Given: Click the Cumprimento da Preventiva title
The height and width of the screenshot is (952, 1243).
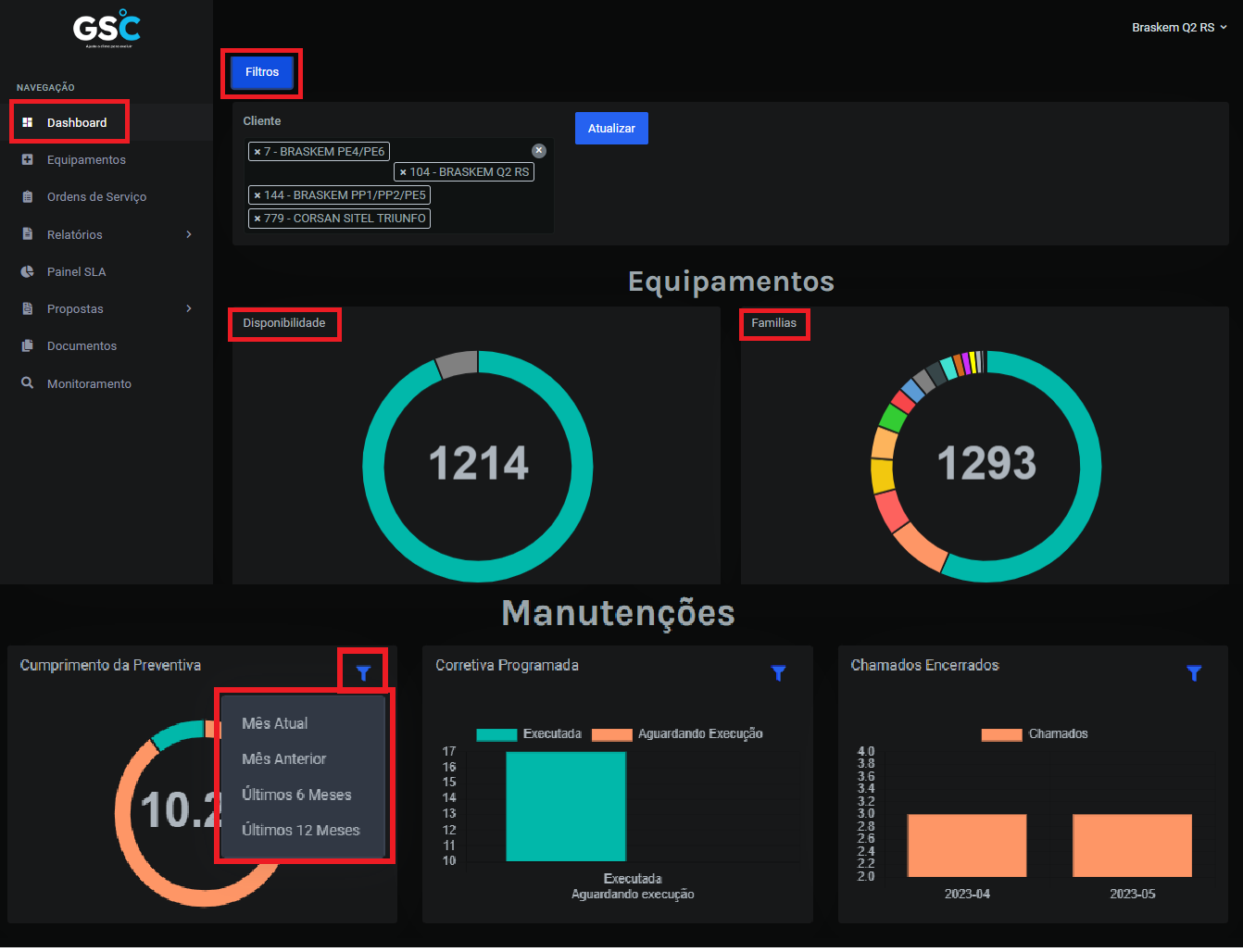Looking at the screenshot, I should click(x=110, y=665).
